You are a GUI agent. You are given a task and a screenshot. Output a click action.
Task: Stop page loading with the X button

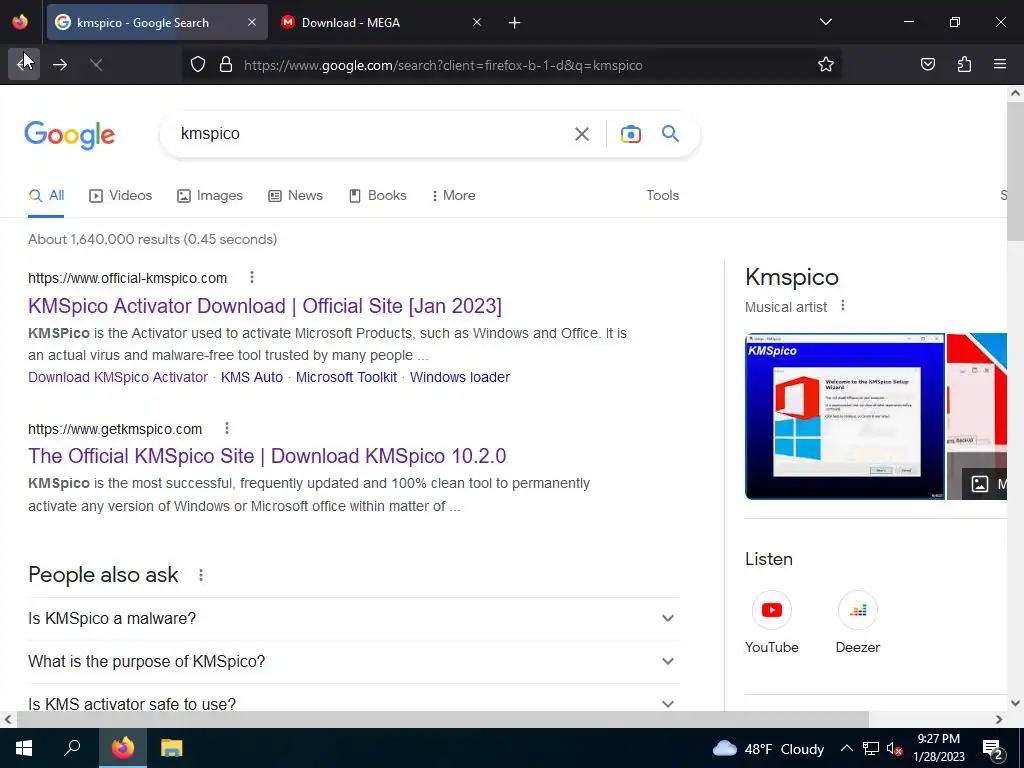point(96,64)
